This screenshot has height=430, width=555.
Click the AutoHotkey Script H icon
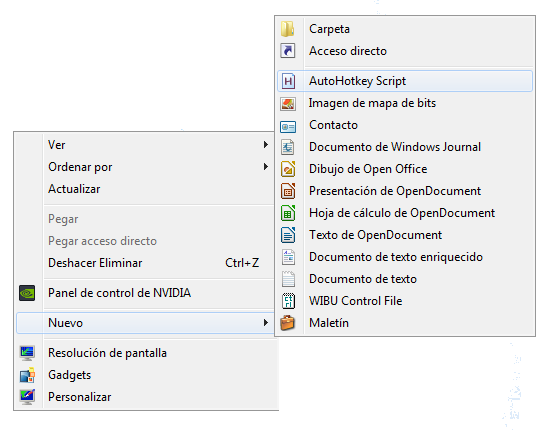(288, 81)
